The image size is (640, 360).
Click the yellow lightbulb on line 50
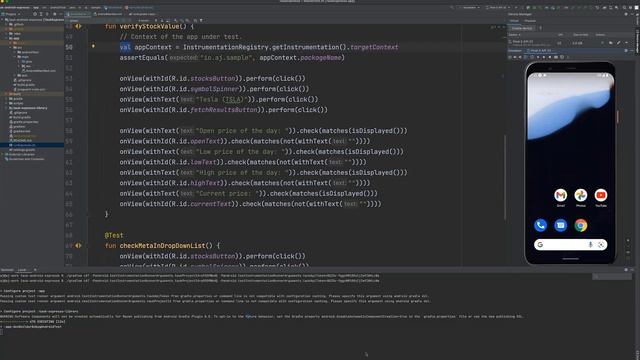coord(93,47)
